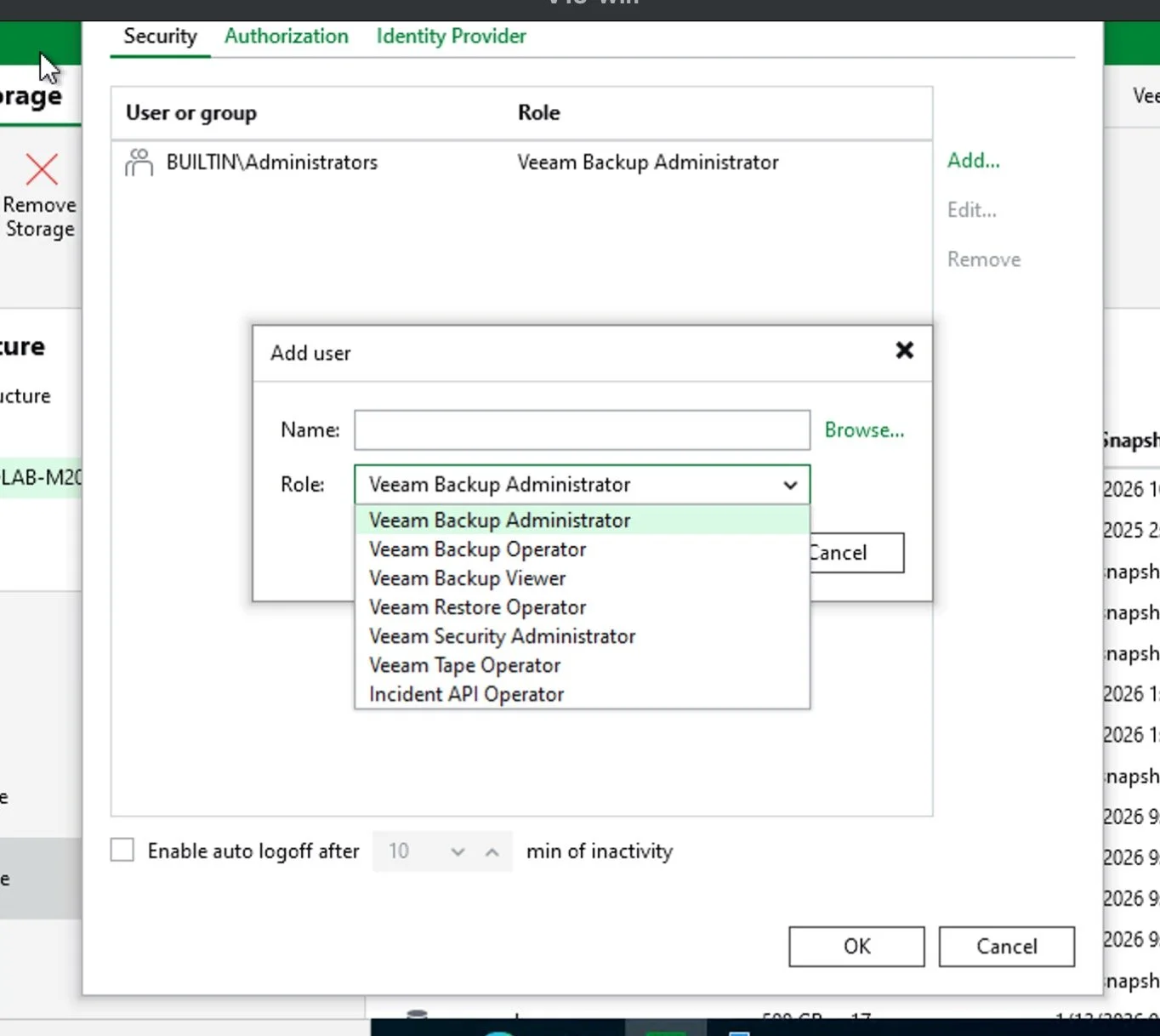The image size is (1160, 1036).
Task: Increase inactivity minutes with the up arrow
Action: tap(492, 851)
